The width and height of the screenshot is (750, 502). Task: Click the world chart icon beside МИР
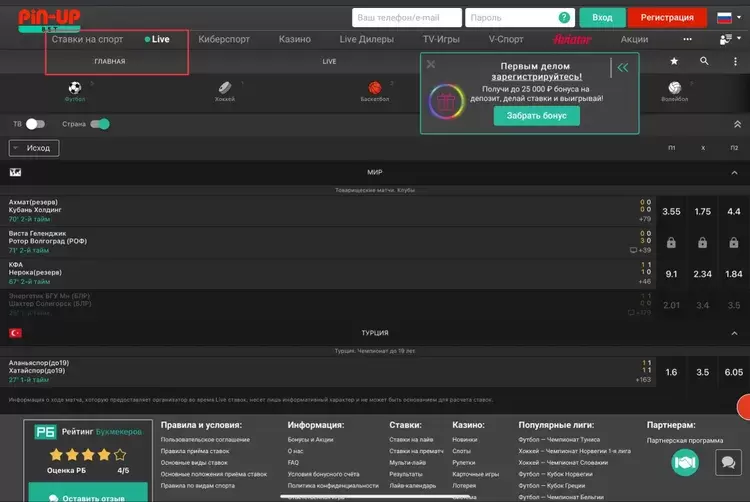coord(15,172)
